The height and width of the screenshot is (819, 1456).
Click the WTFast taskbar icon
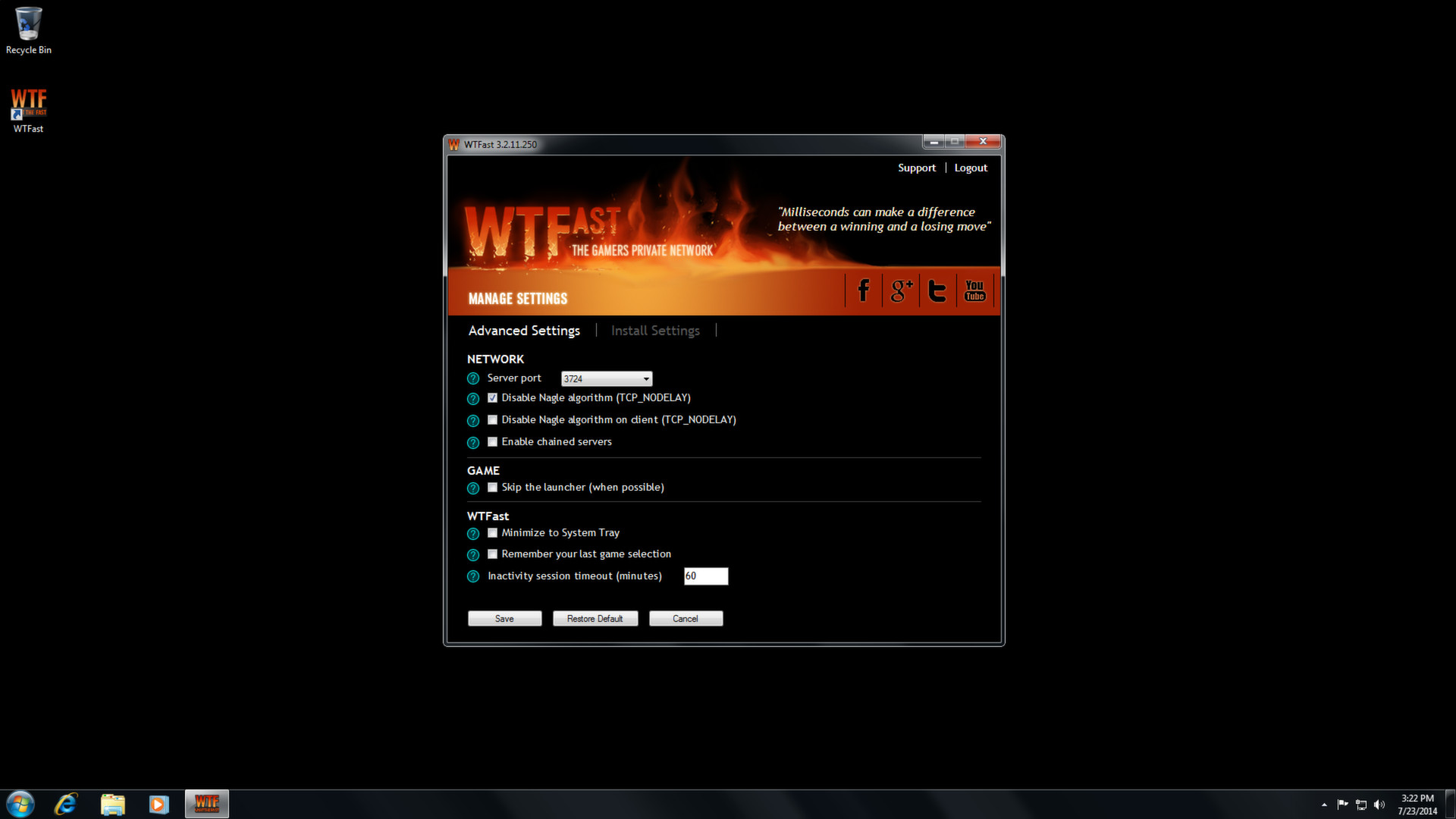(205, 803)
